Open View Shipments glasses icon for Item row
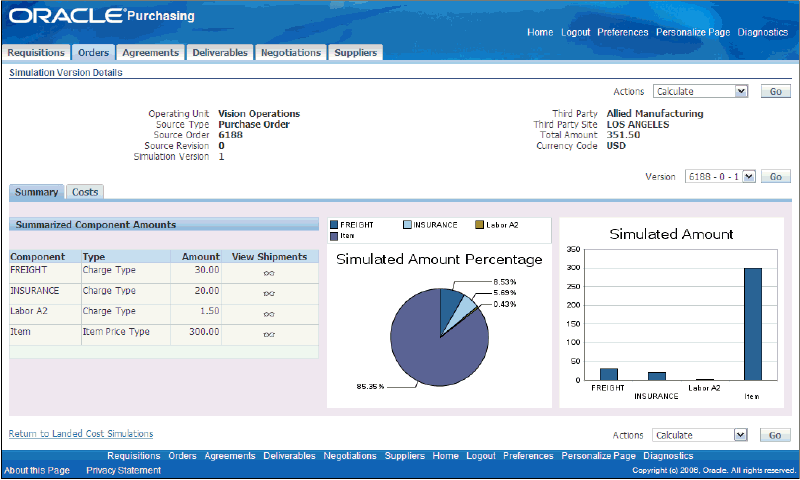 (x=269, y=335)
